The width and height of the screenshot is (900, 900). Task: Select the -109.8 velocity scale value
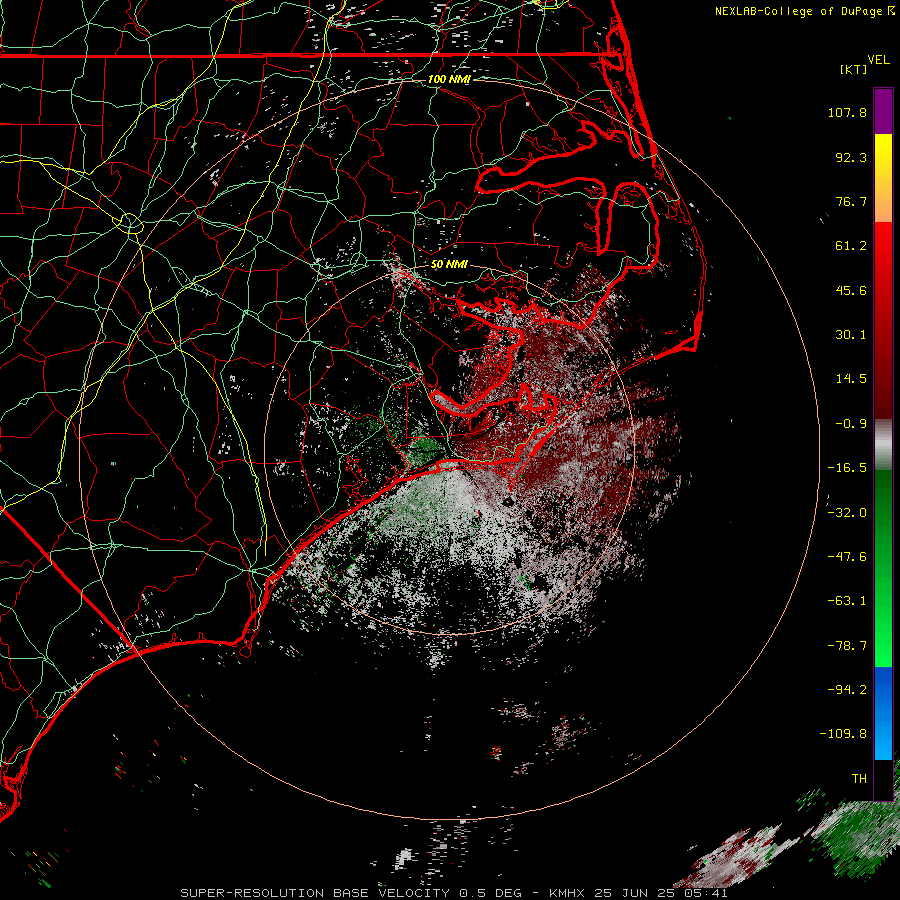tap(844, 734)
